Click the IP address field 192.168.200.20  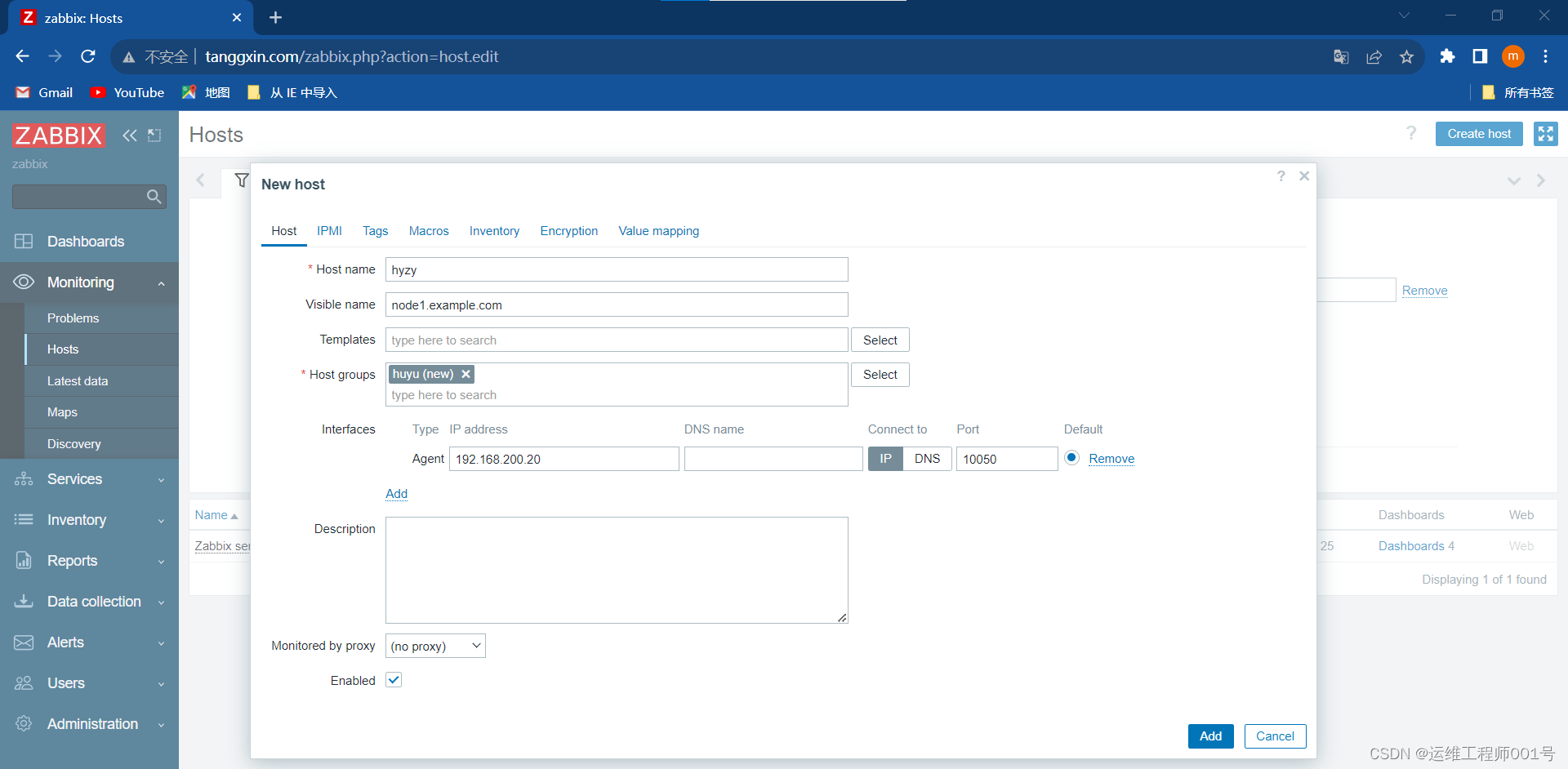[x=563, y=459]
